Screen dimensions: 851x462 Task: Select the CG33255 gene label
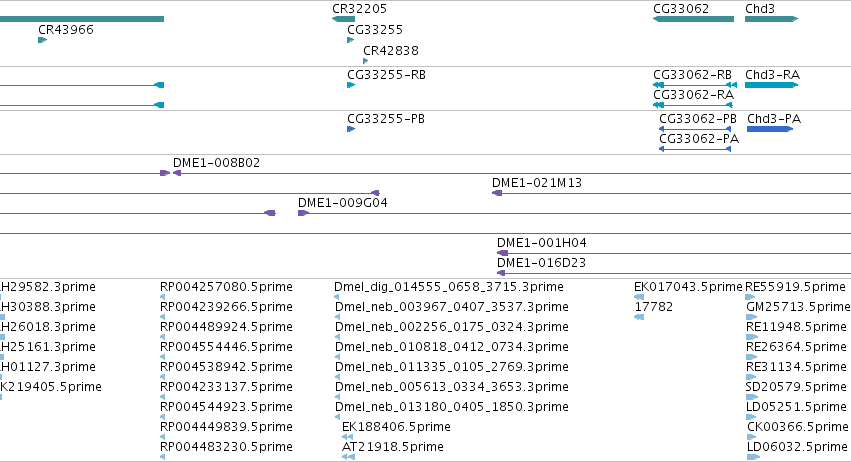(374, 30)
